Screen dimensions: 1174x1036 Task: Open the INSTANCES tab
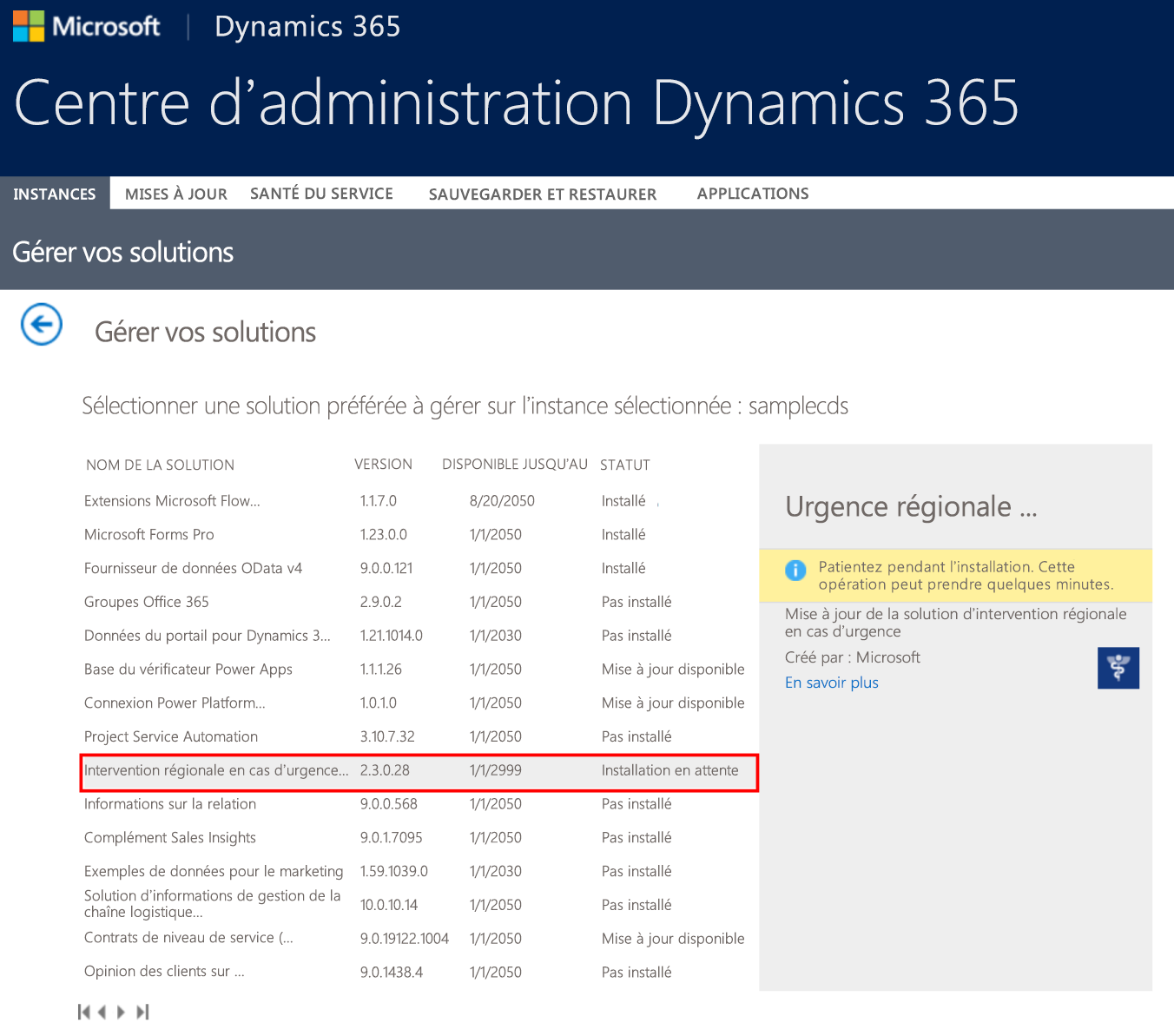coord(55,194)
